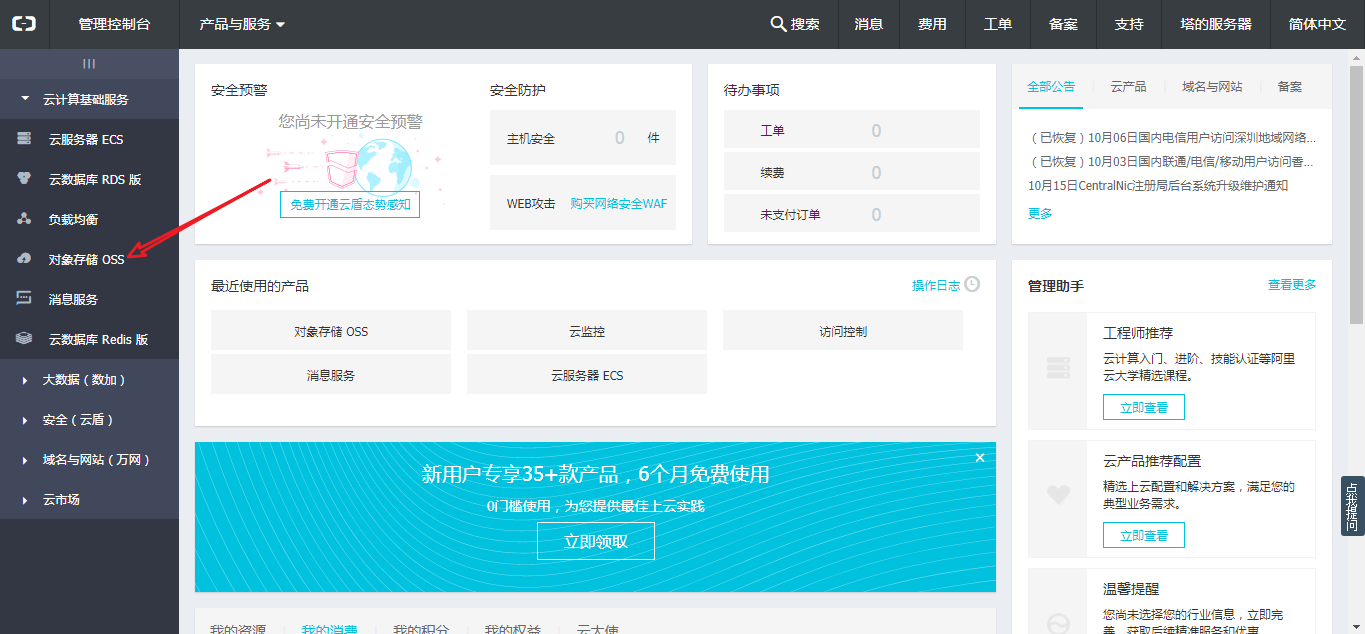Click 购买网络安全WAF link
Image resolution: width=1365 pixels, height=634 pixels.
pyautogui.click(x=618, y=203)
